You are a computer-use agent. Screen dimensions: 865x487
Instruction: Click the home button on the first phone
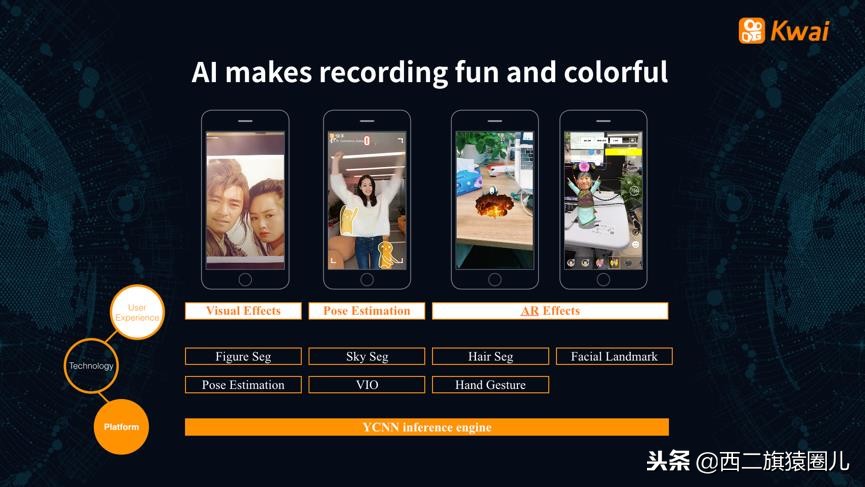(x=245, y=279)
